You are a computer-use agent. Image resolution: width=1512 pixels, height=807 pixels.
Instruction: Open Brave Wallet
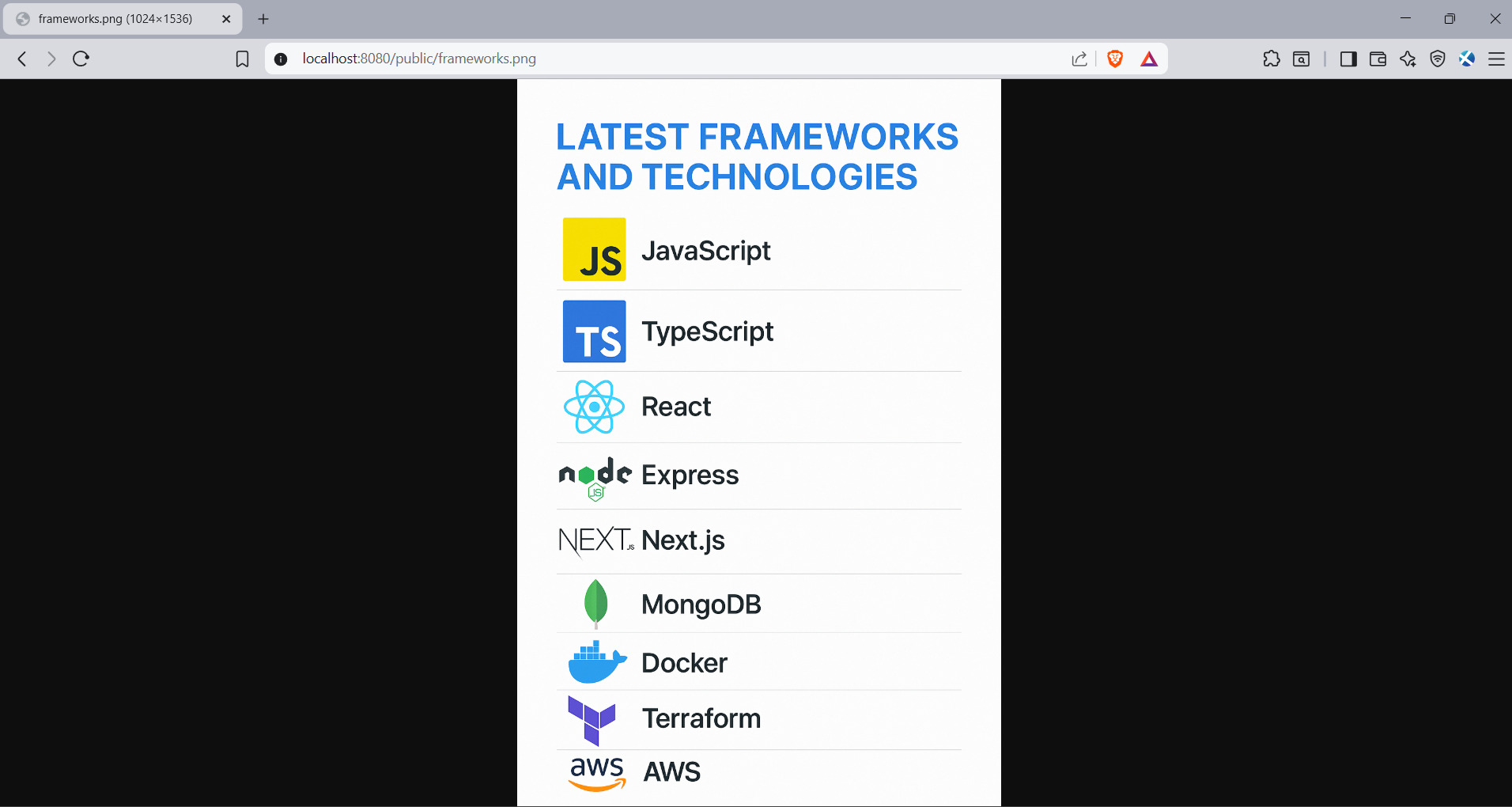pos(1378,59)
